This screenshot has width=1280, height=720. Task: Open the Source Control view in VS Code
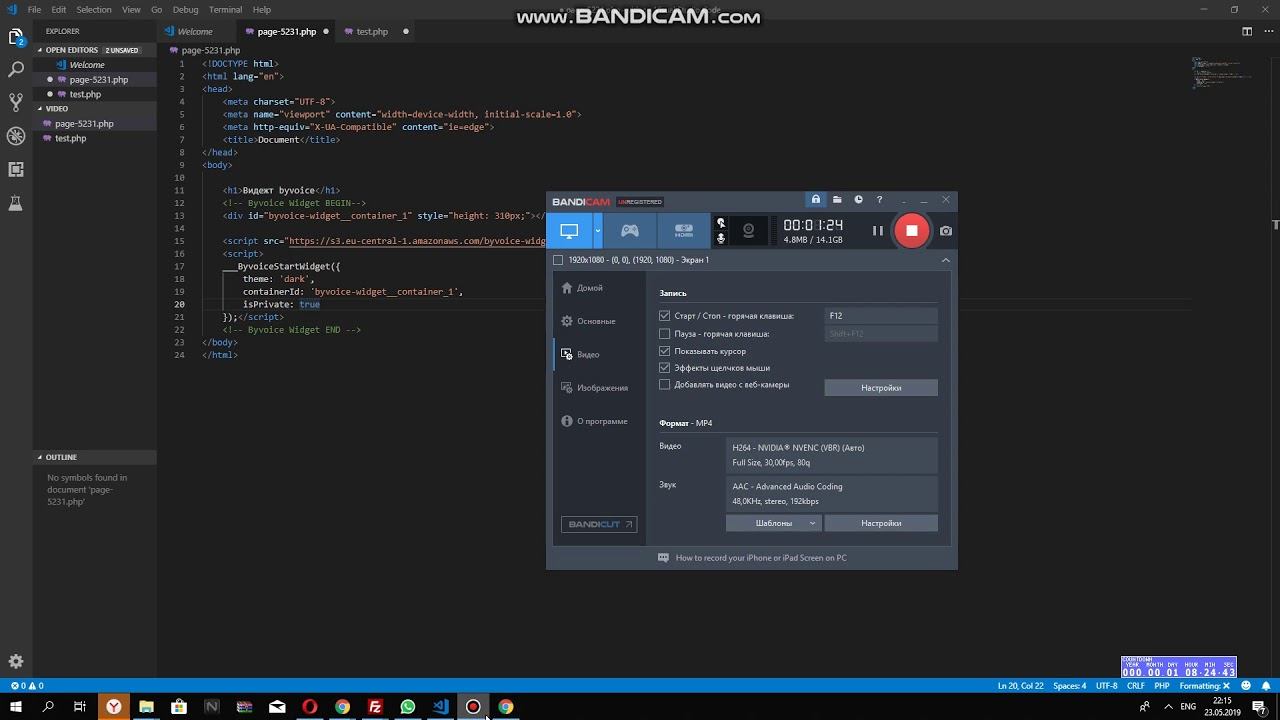coord(16,102)
